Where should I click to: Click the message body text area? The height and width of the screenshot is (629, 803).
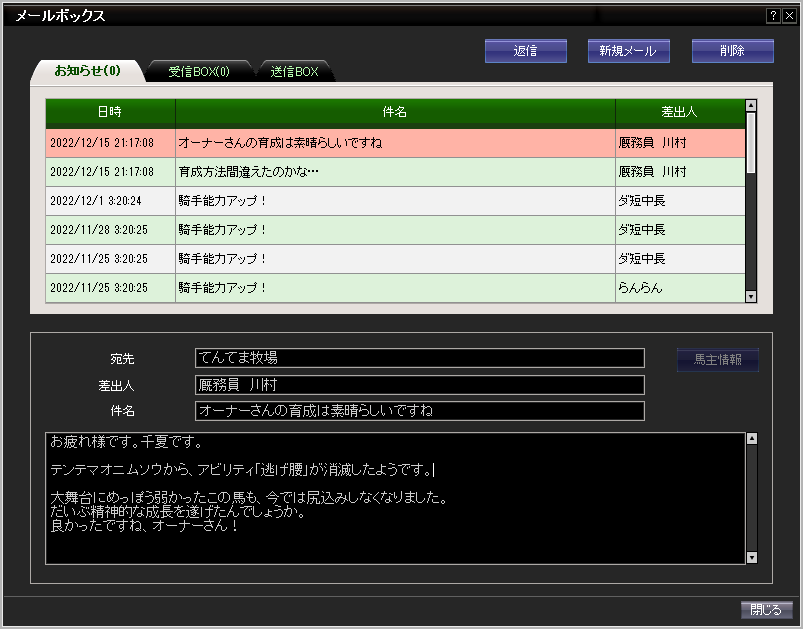395,498
